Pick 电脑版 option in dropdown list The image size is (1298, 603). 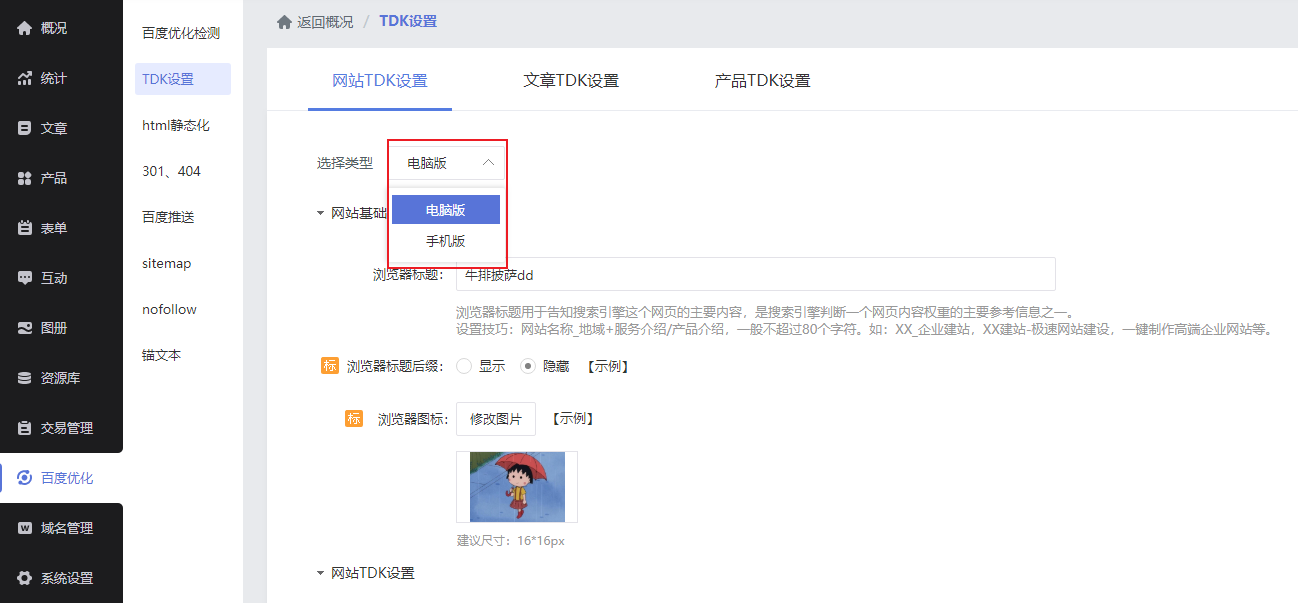pos(446,210)
